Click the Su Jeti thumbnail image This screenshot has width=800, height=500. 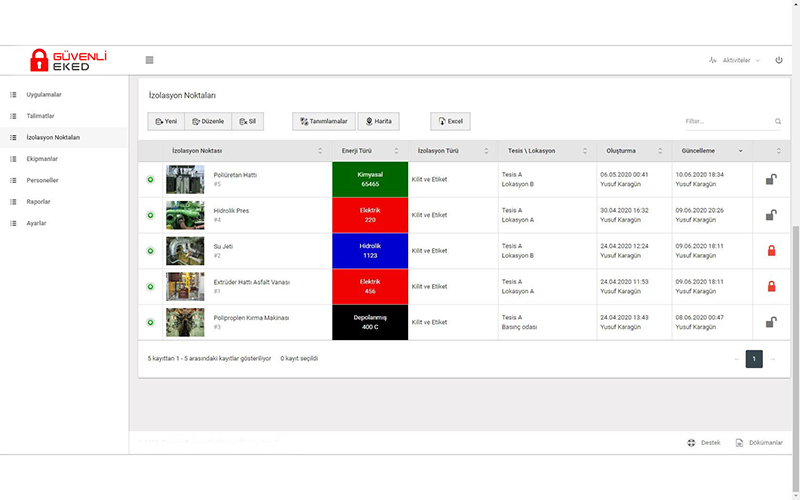(185, 251)
